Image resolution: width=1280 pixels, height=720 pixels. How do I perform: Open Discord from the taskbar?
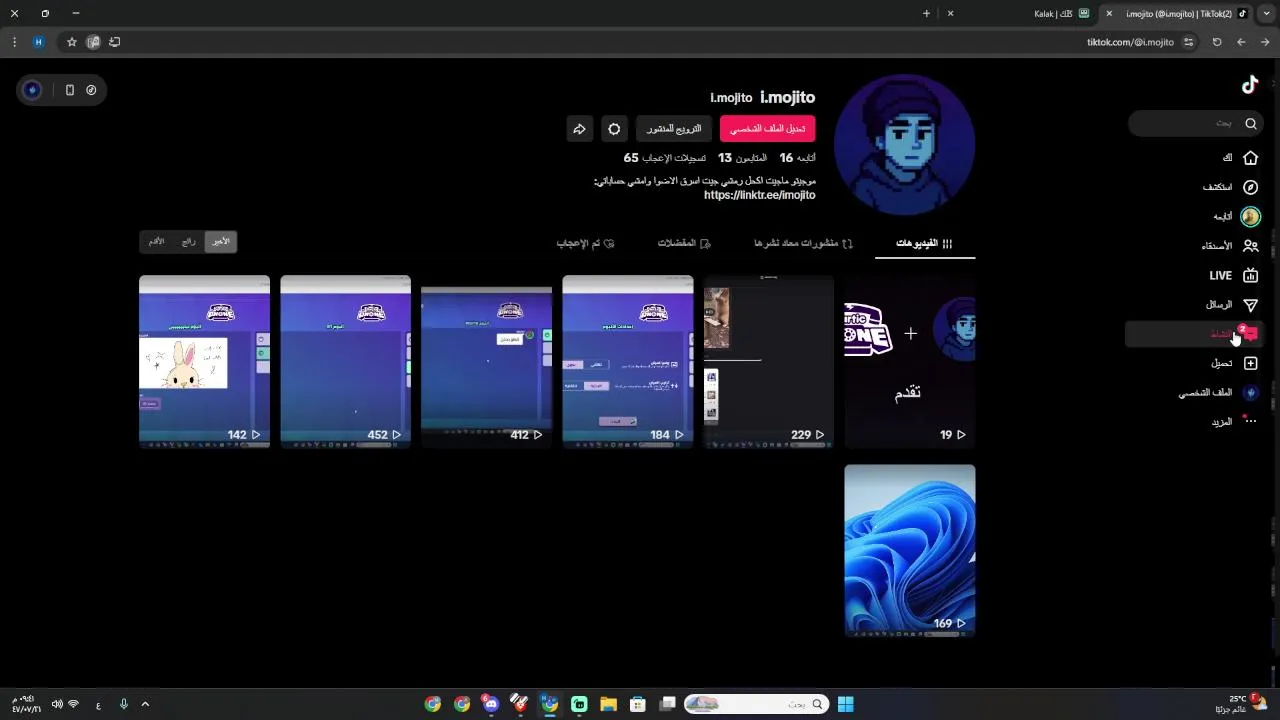pyautogui.click(x=491, y=704)
